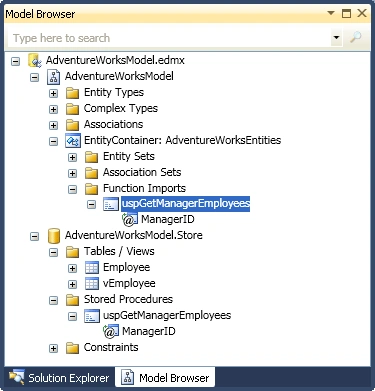
Task: Click the Employee table icon
Action: [x=92, y=268]
